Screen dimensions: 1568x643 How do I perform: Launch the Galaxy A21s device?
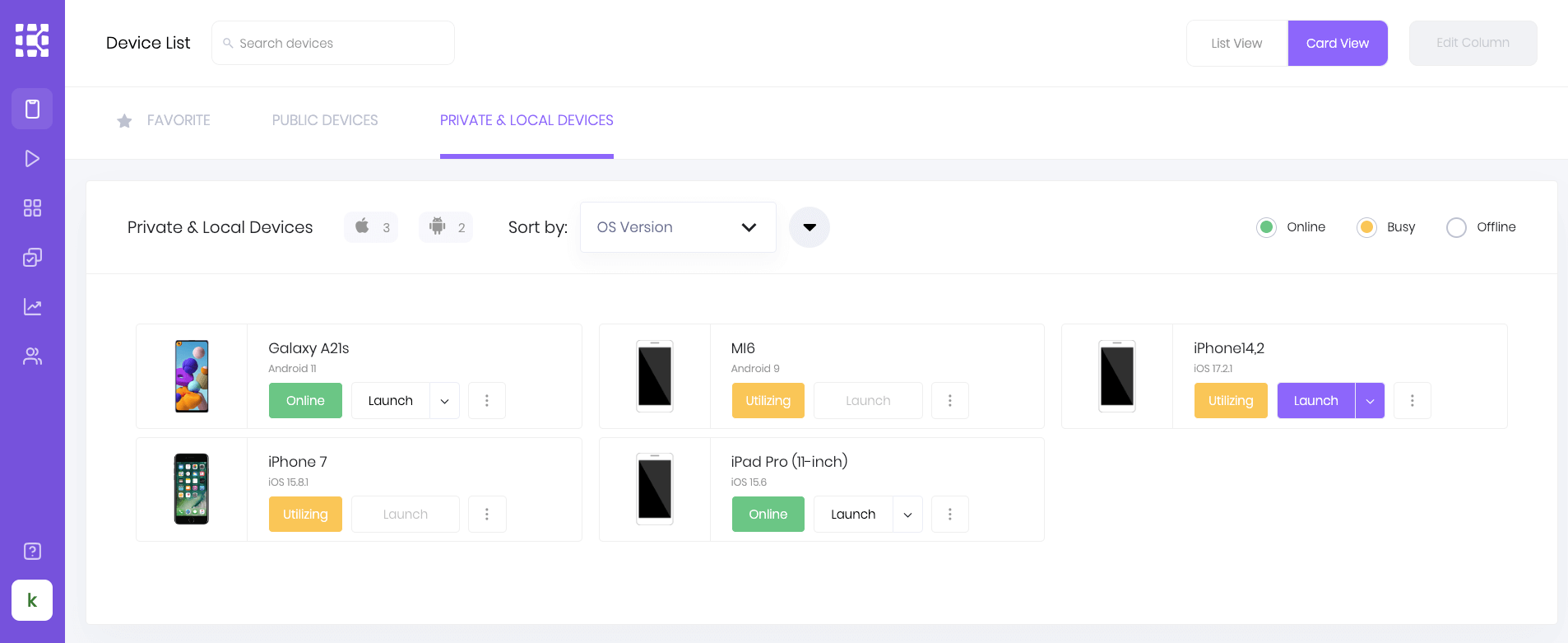[x=391, y=401]
